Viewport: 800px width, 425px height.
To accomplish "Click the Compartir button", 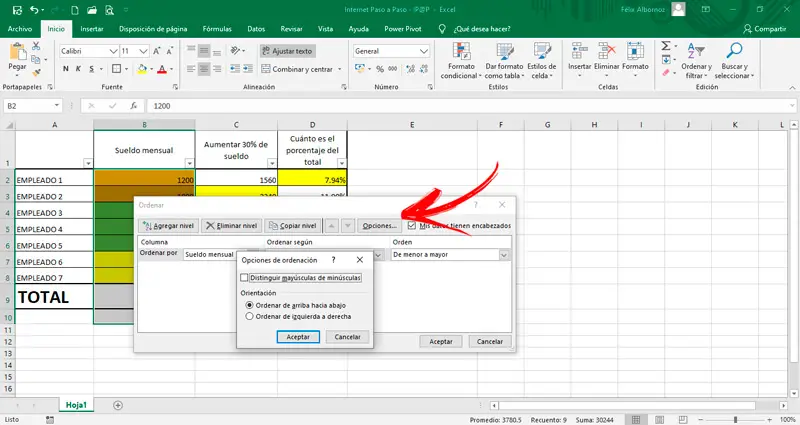I will click(x=764, y=29).
